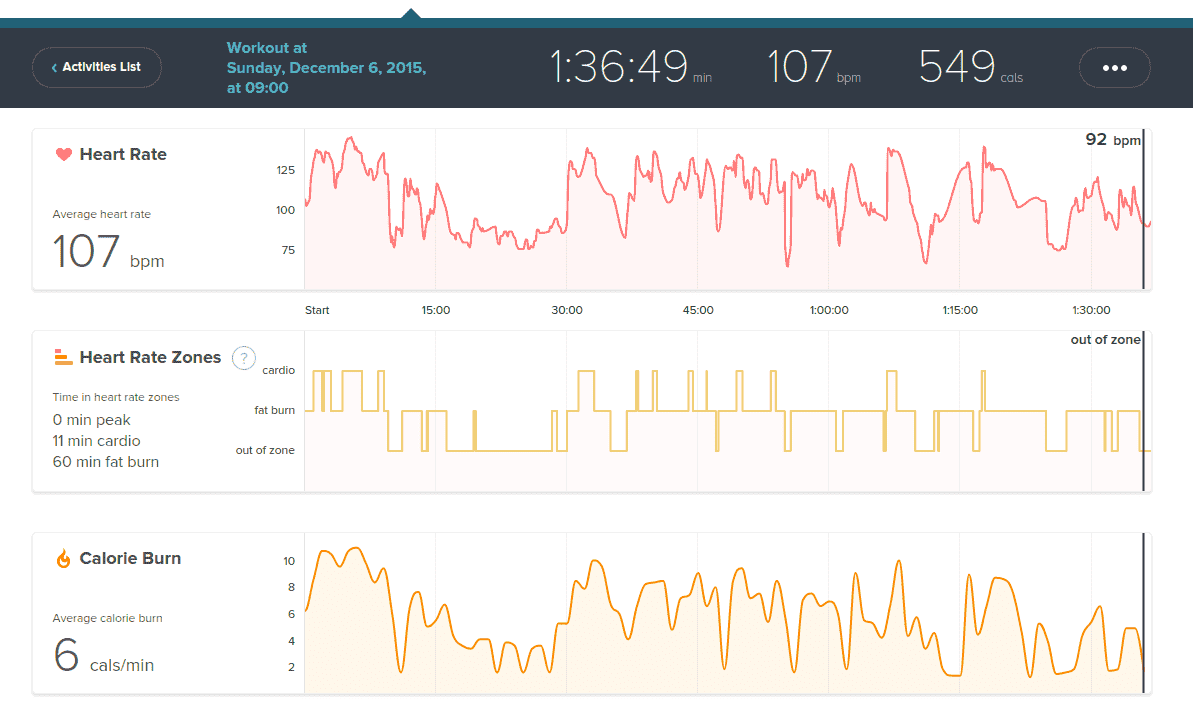Click the cardio label on zones axis
Viewport: 1193px width, 714px height.
point(278,370)
